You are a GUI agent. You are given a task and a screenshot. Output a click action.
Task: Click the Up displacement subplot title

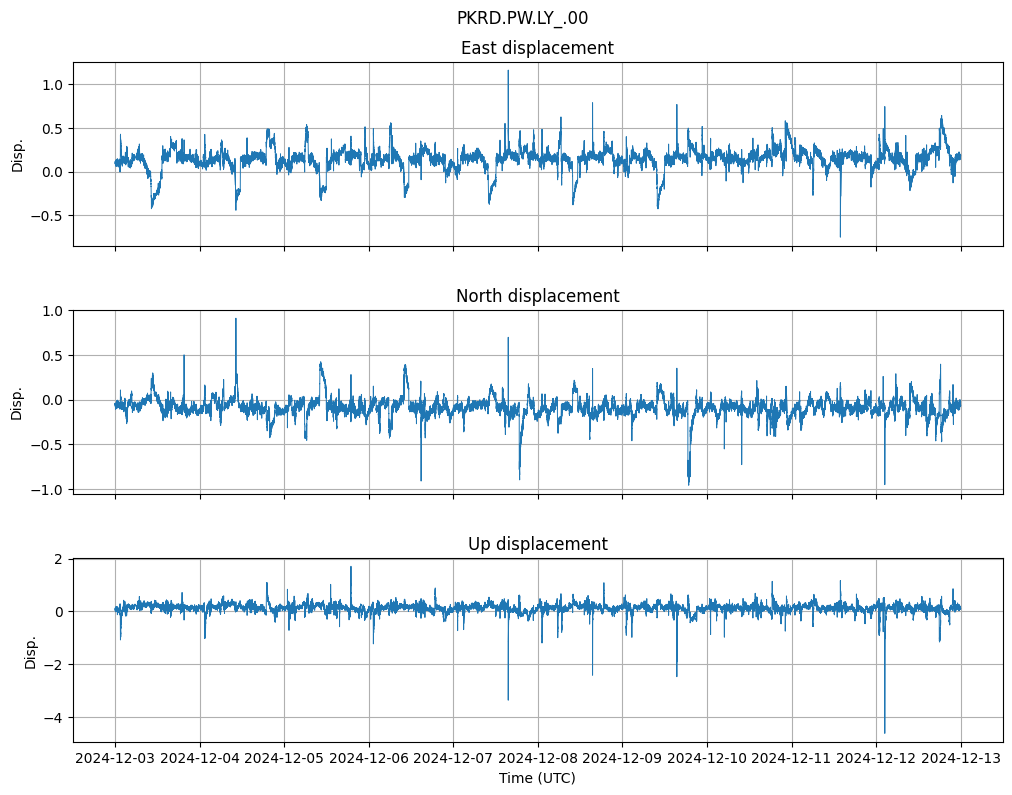pyautogui.click(x=537, y=544)
